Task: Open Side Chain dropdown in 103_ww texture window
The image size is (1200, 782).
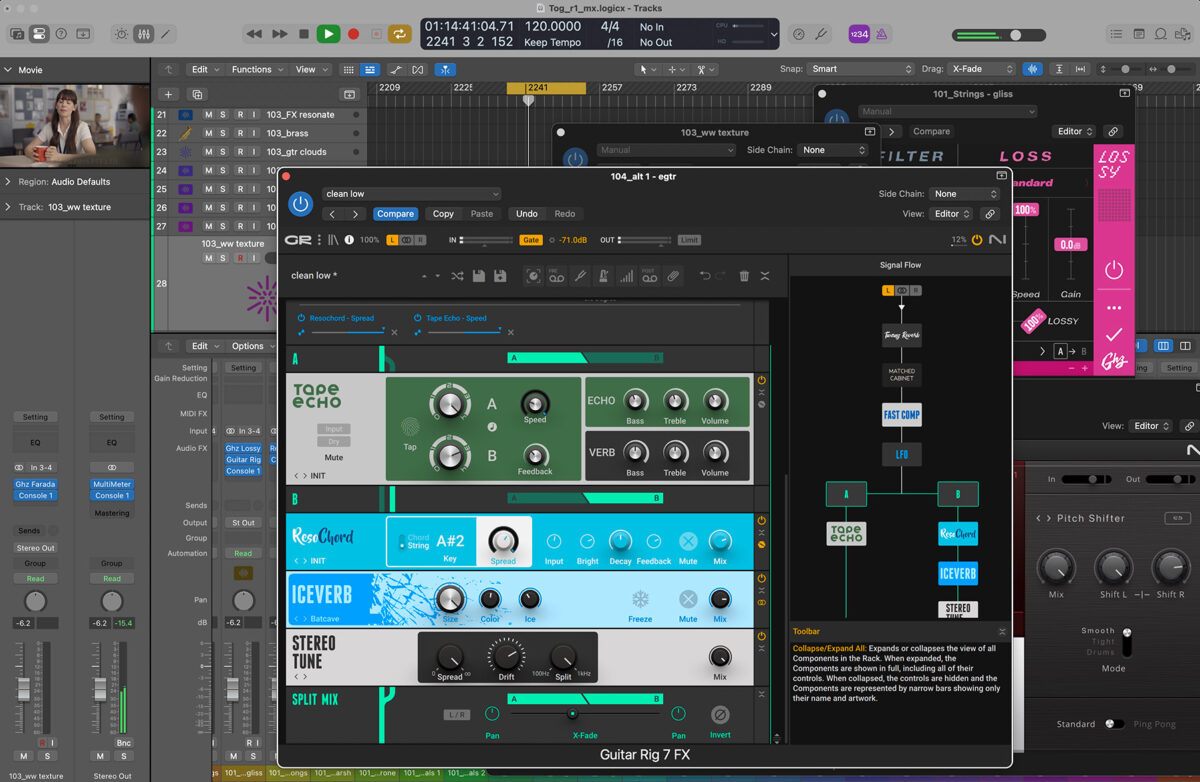Action: pos(834,150)
